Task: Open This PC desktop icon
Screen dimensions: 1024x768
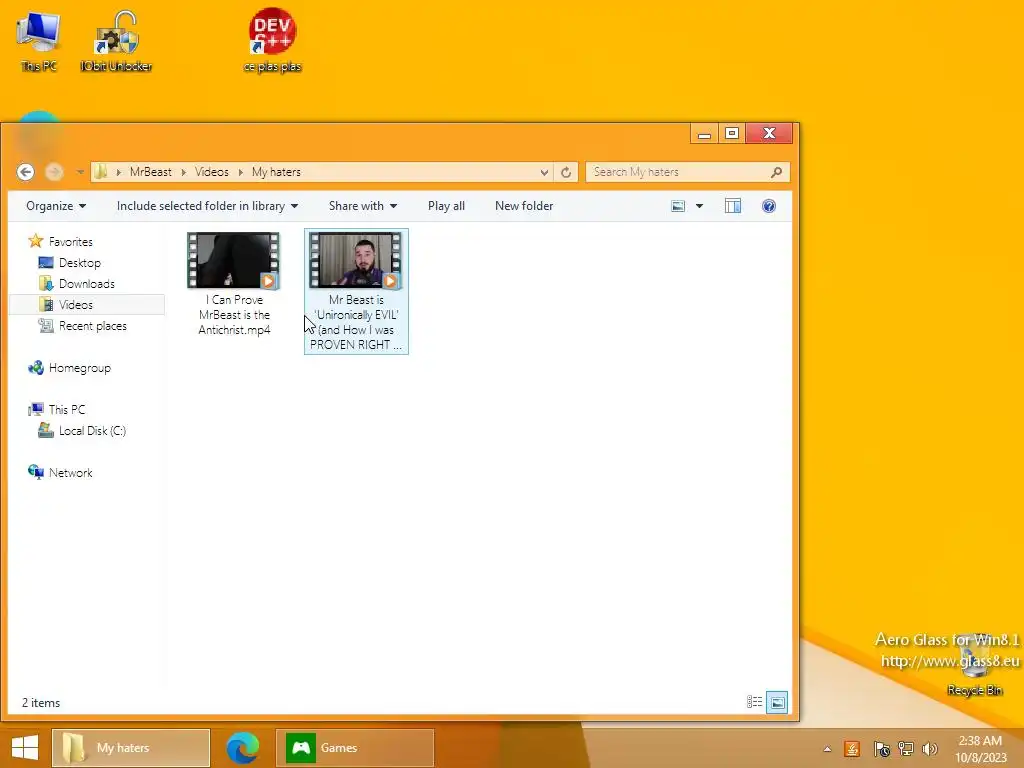Action: (39, 39)
